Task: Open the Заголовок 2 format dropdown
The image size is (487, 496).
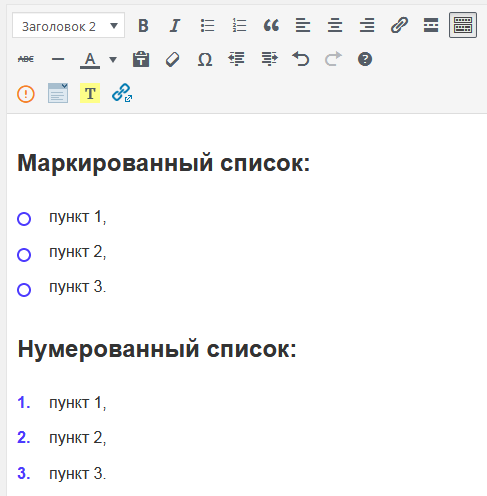Action: coord(68,25)
